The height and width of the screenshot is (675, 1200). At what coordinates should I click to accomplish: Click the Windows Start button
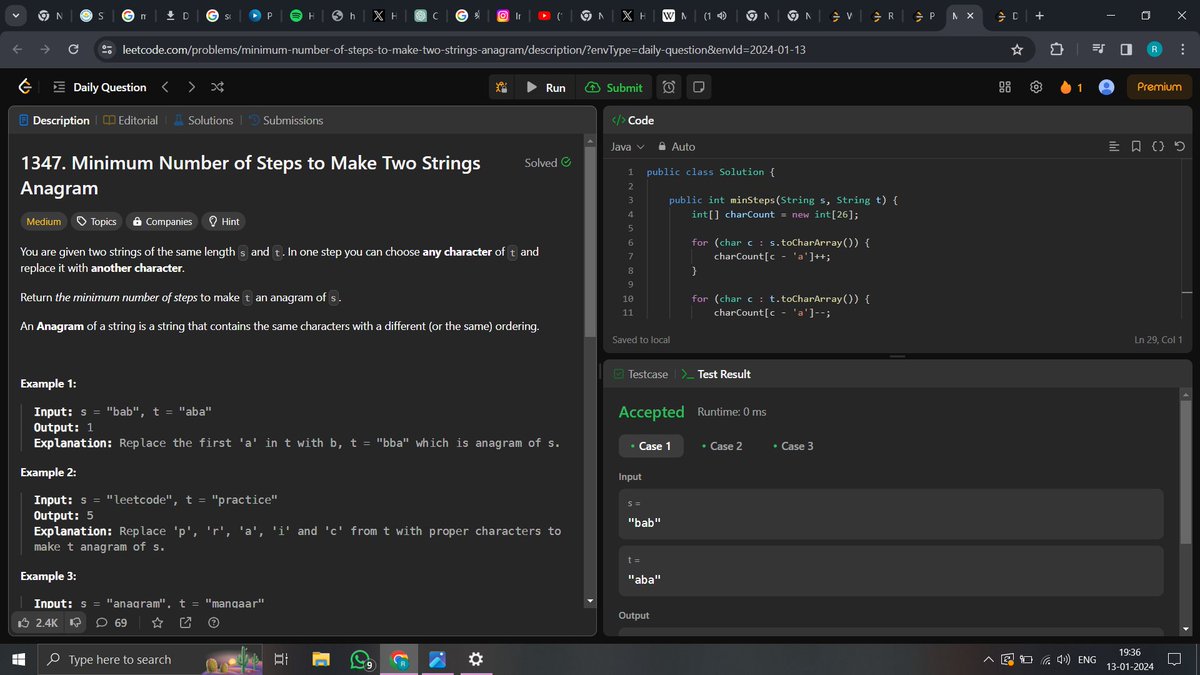click(x=18, y=659)
